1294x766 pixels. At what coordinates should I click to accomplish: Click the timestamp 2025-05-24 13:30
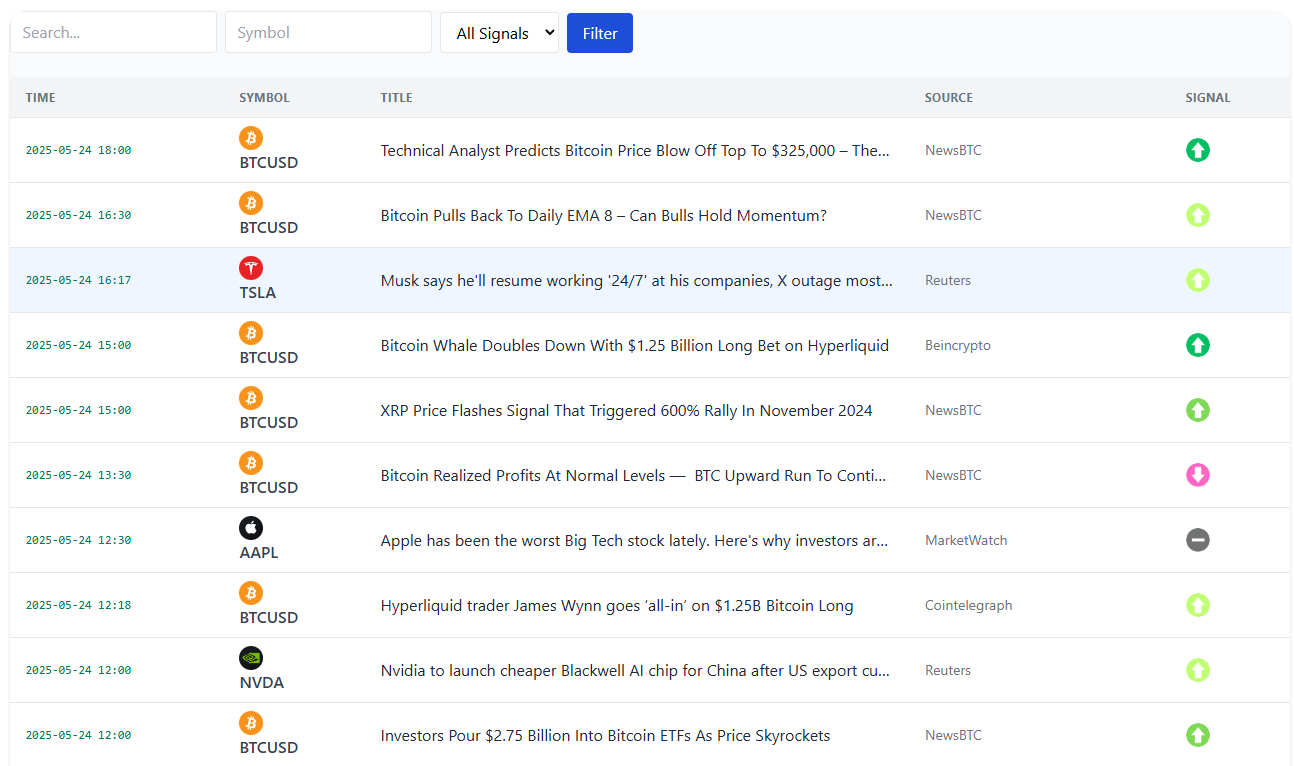pyautogui.click(x=78, y=475)
